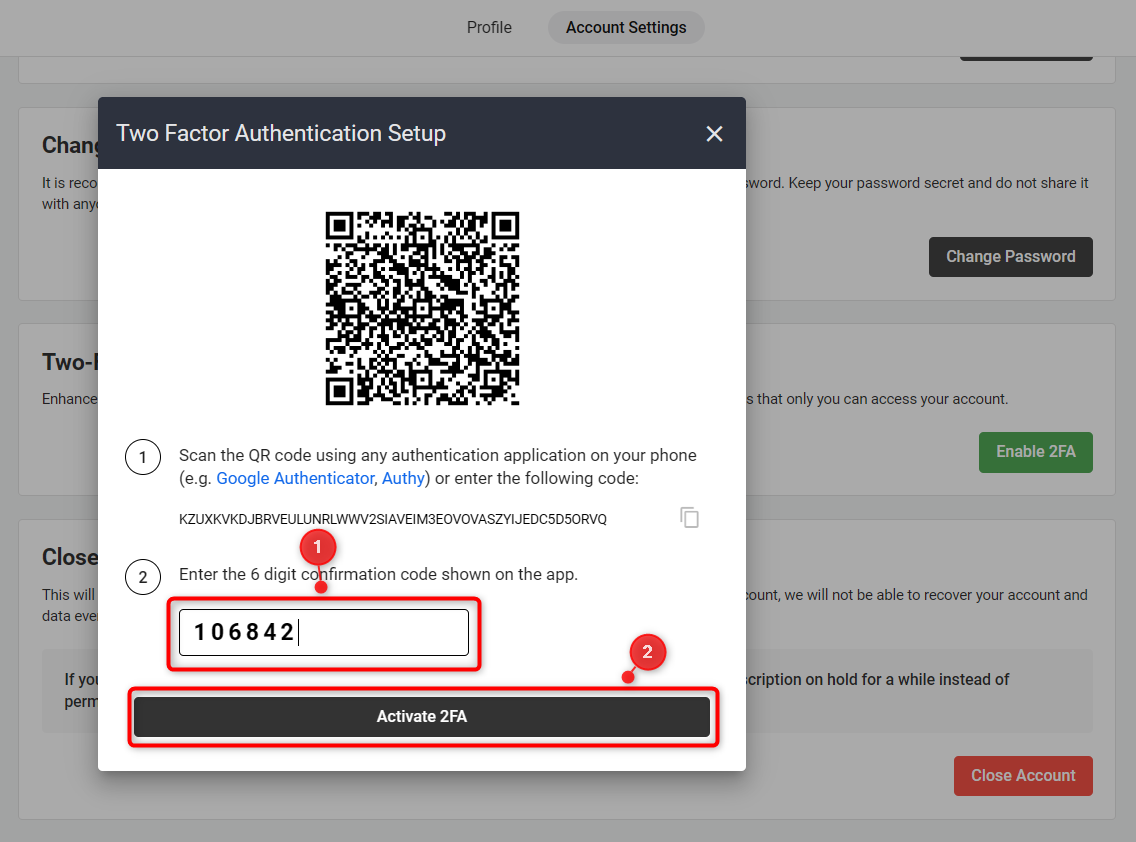
Task: Click the Change Password button
Action: 1011,257
